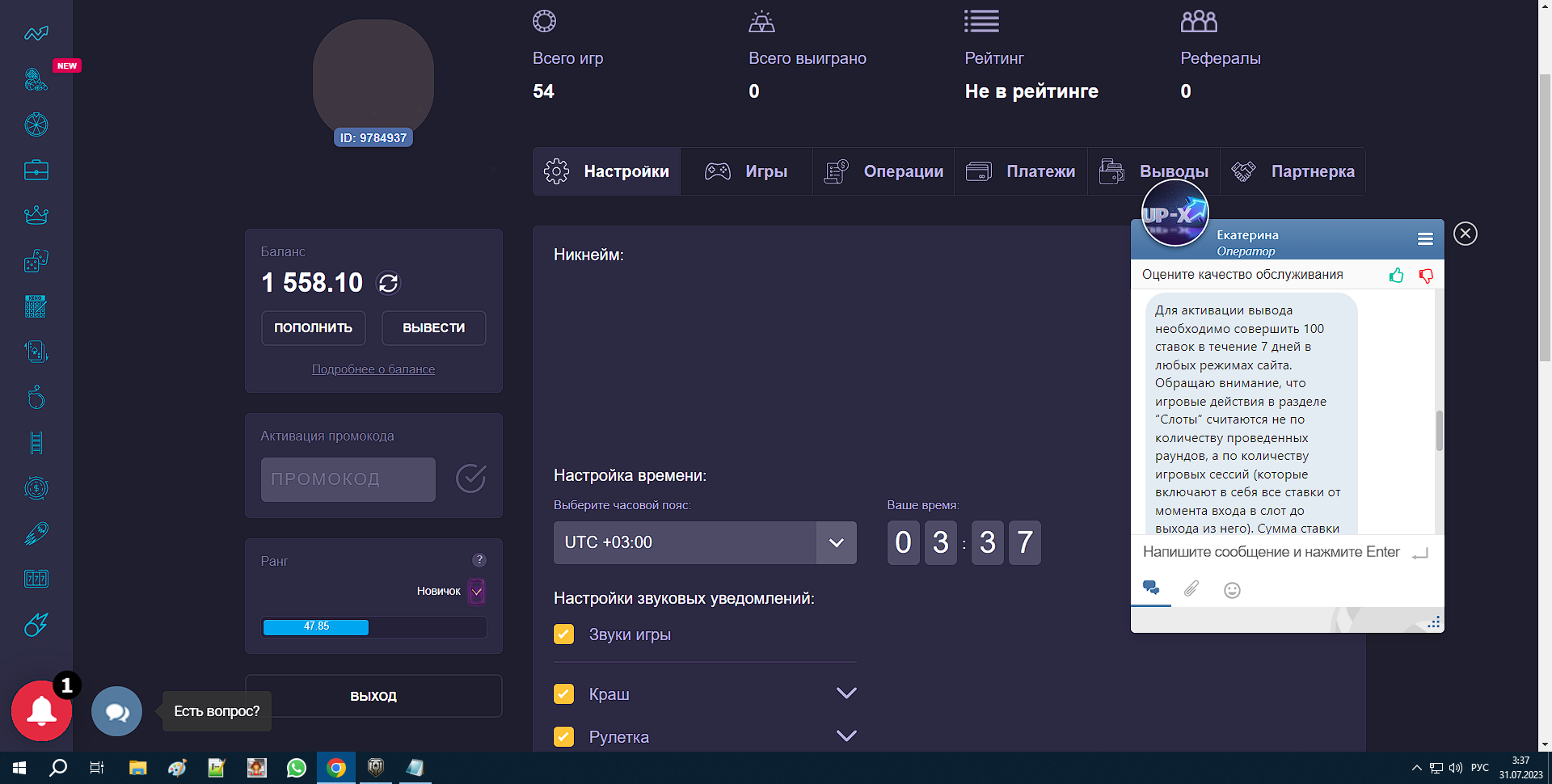Open the Подробнее о балансе link
This screenshot has height=784, width=1552.
pos(373,369)
